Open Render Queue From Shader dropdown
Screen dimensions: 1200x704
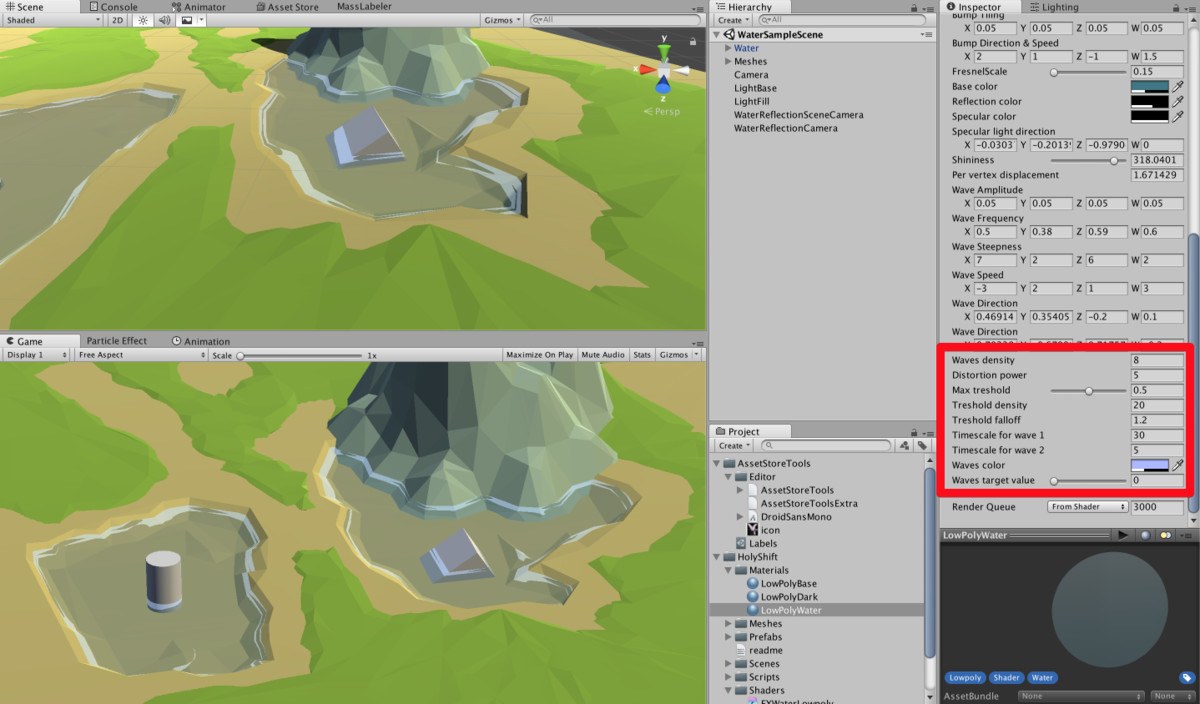click(1087, 507)
